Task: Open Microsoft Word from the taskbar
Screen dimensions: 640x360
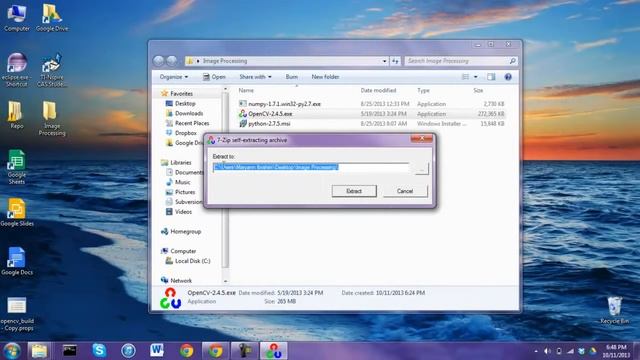Action: click(x=157, y=351)
